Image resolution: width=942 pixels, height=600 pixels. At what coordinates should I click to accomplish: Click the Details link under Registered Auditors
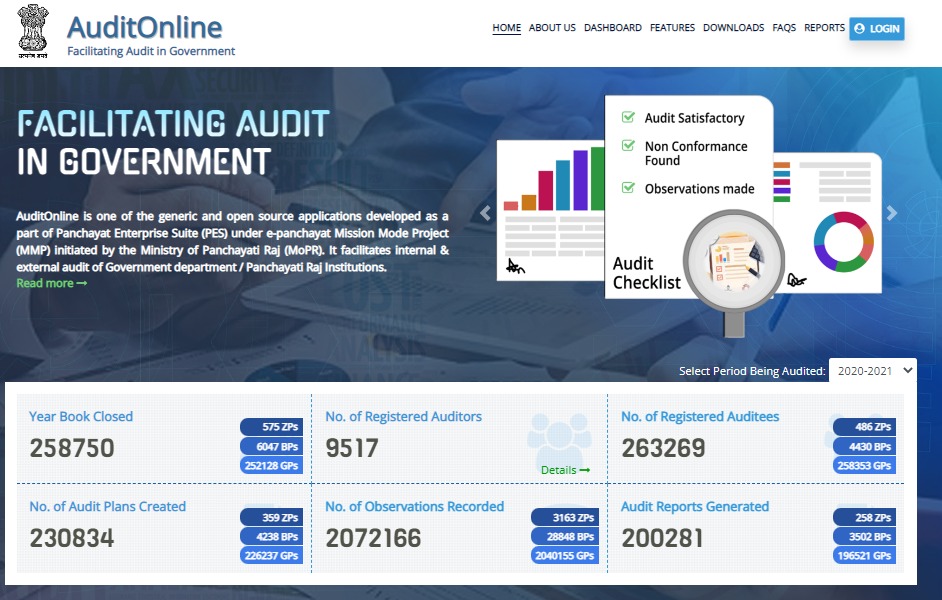[x=565, y=470]
